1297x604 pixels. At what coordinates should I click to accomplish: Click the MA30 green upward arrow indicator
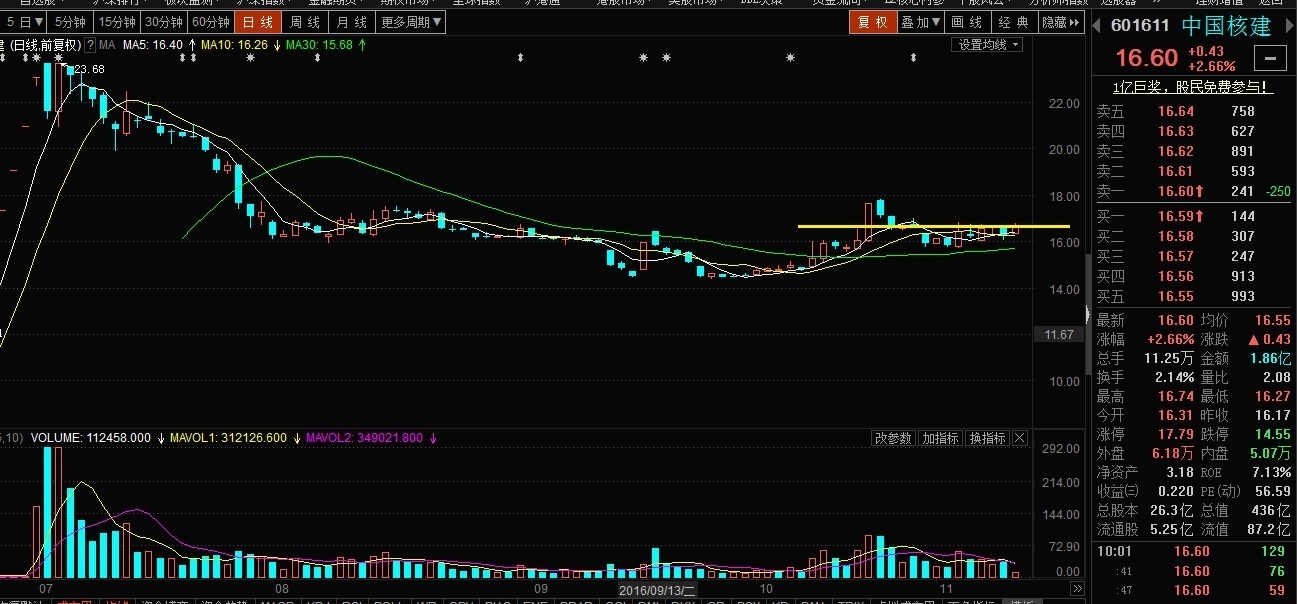pyautogui.click(x=362, y=45)
